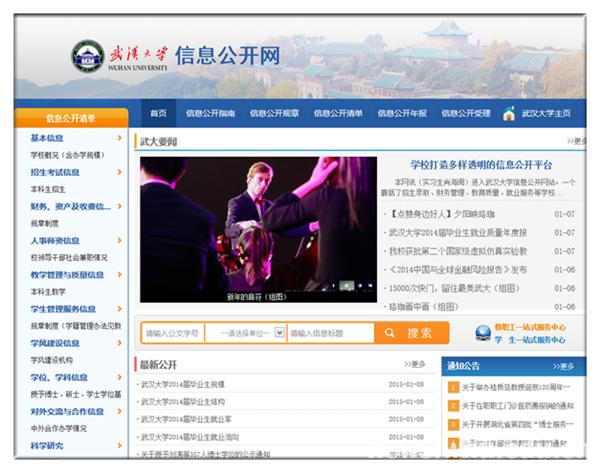
Task: Open the 信息公开指南 navigation menu item
Action: click(211, 114)
